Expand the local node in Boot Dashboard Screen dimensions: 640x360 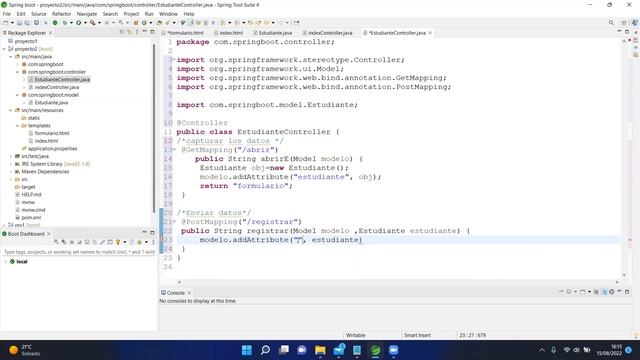click(6, 262)
